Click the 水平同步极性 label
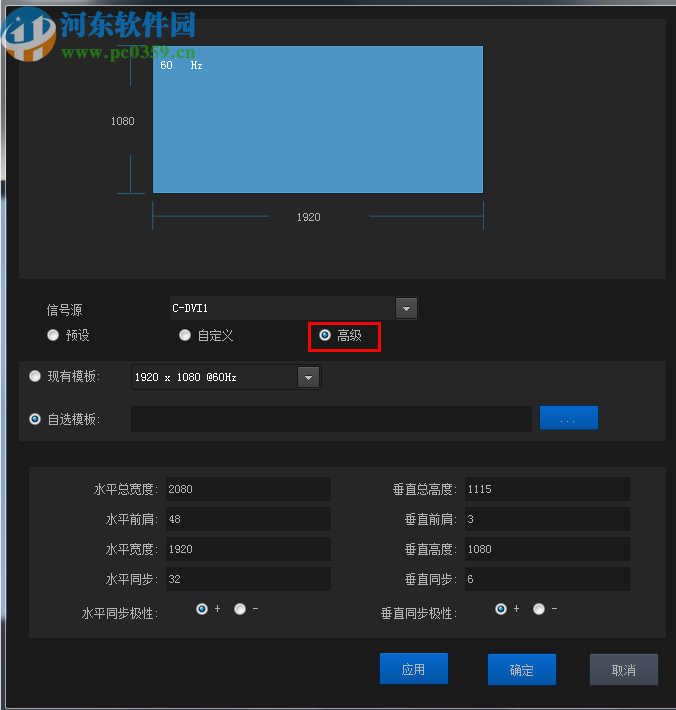The width and height of the screenshot is (676, 710). click(120, 614)
